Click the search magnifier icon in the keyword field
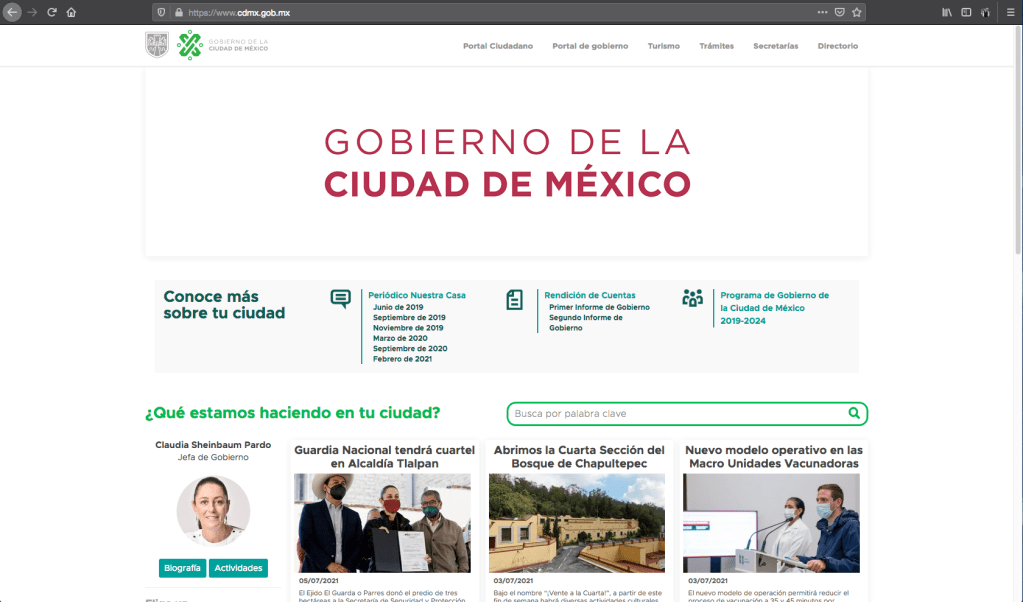 pos(854,413)
